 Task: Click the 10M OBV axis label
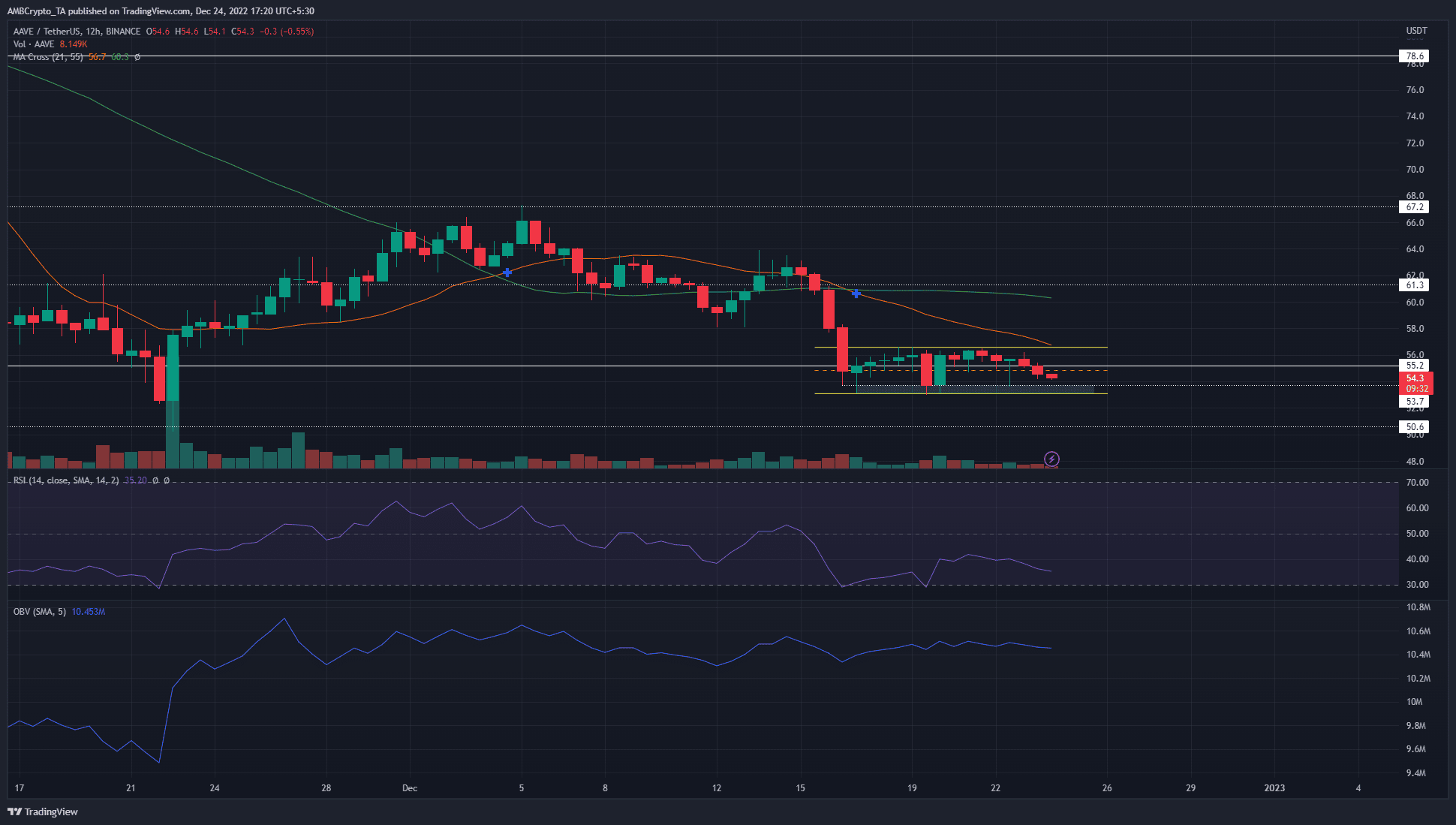[x=1414, y=702]
